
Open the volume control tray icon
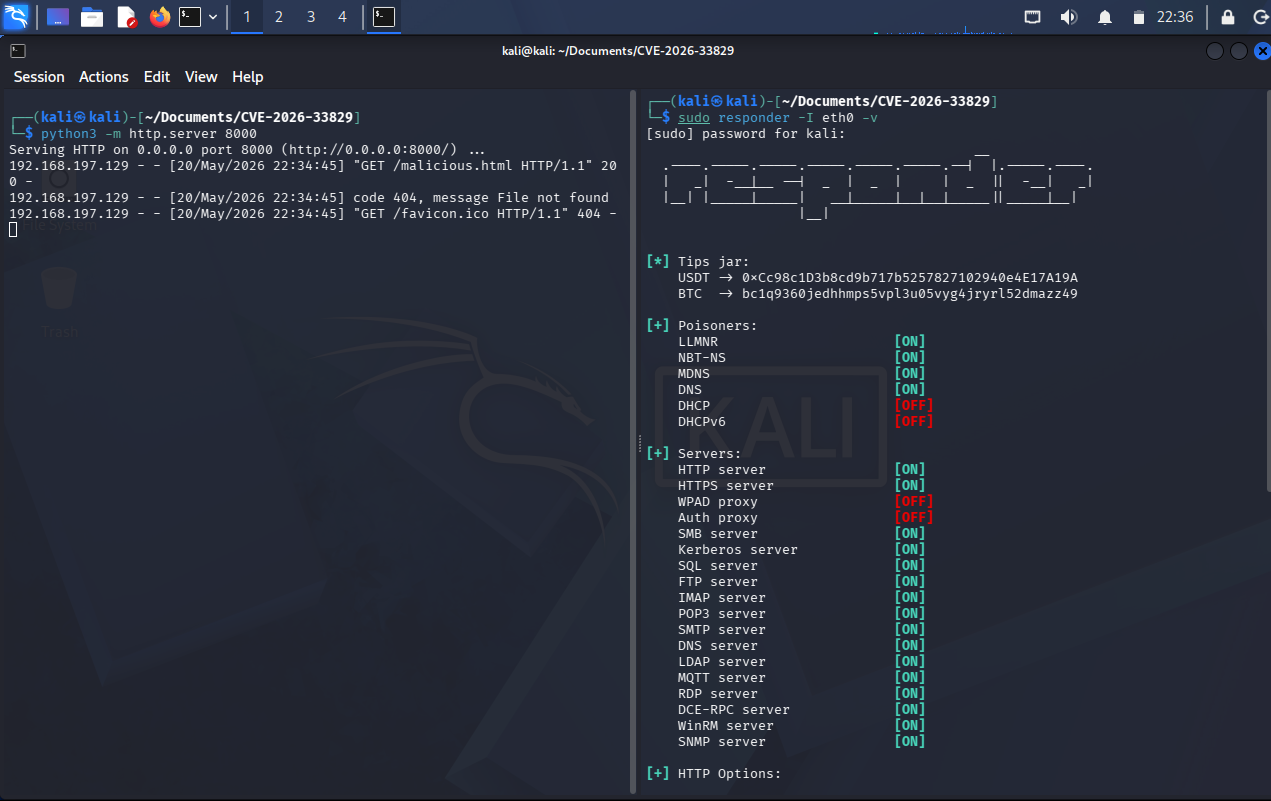point(1068,17)
